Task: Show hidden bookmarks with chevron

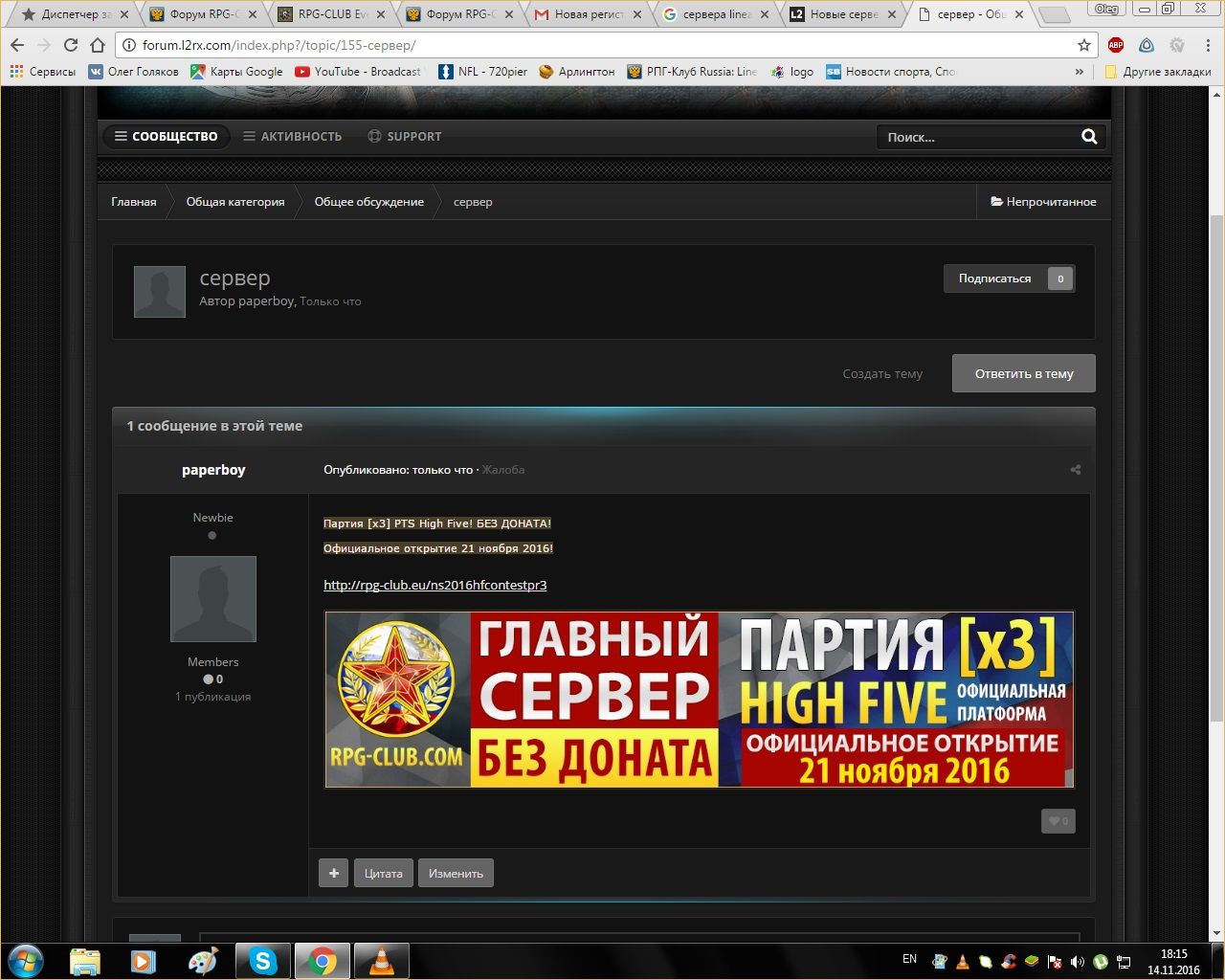Action: tap(1080, 72)
